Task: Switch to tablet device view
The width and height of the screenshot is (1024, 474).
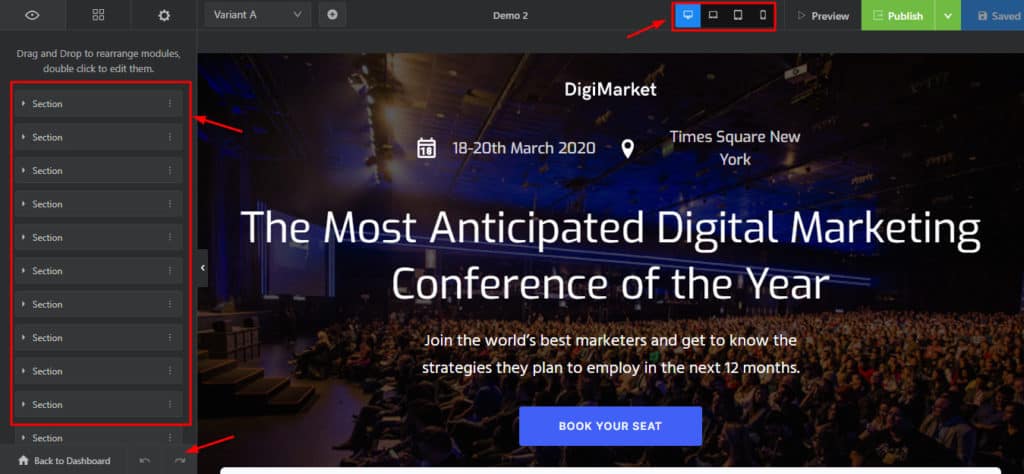Action: click(x=738, y=16)
